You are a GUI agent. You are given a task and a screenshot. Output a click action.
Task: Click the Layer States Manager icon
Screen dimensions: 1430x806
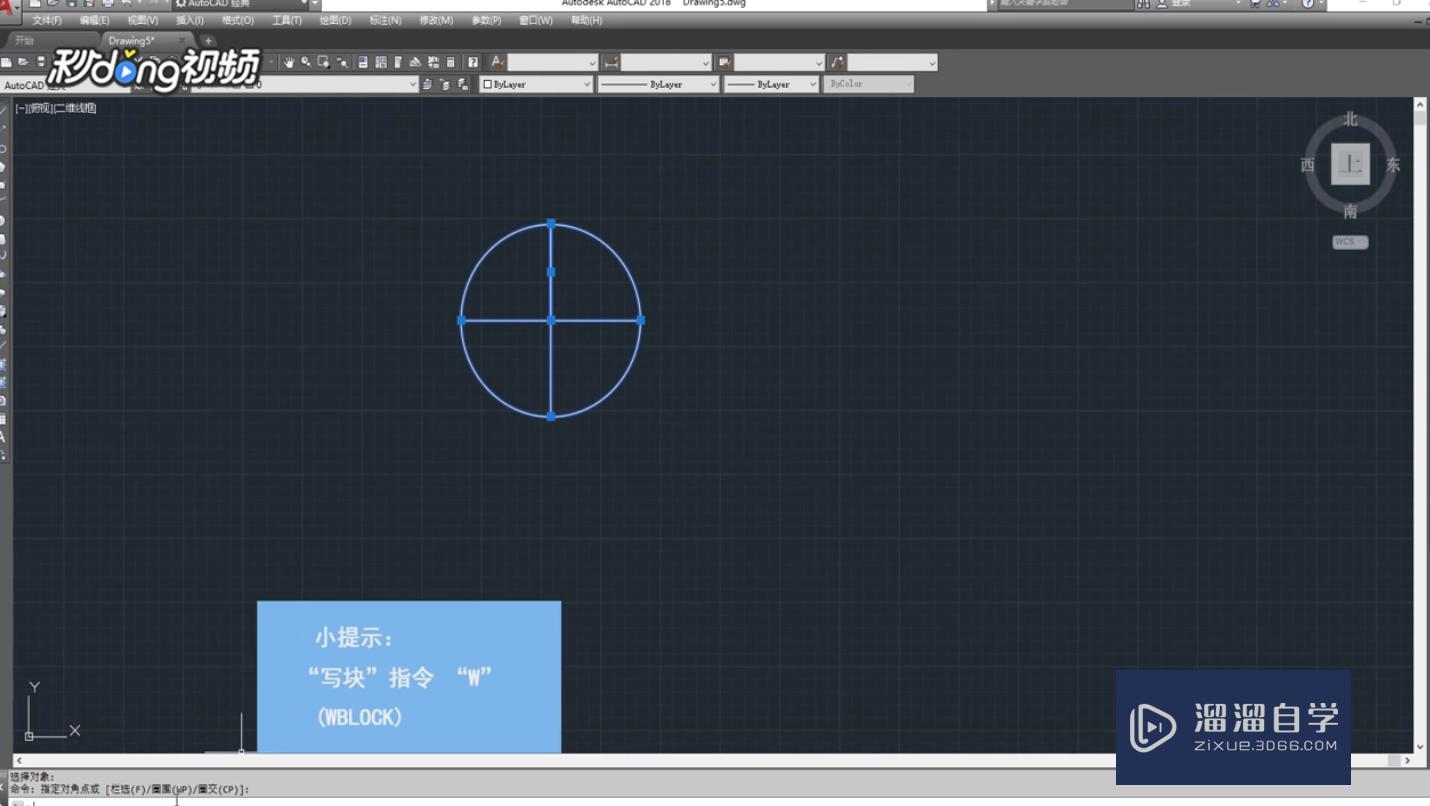tap(463, 85)
